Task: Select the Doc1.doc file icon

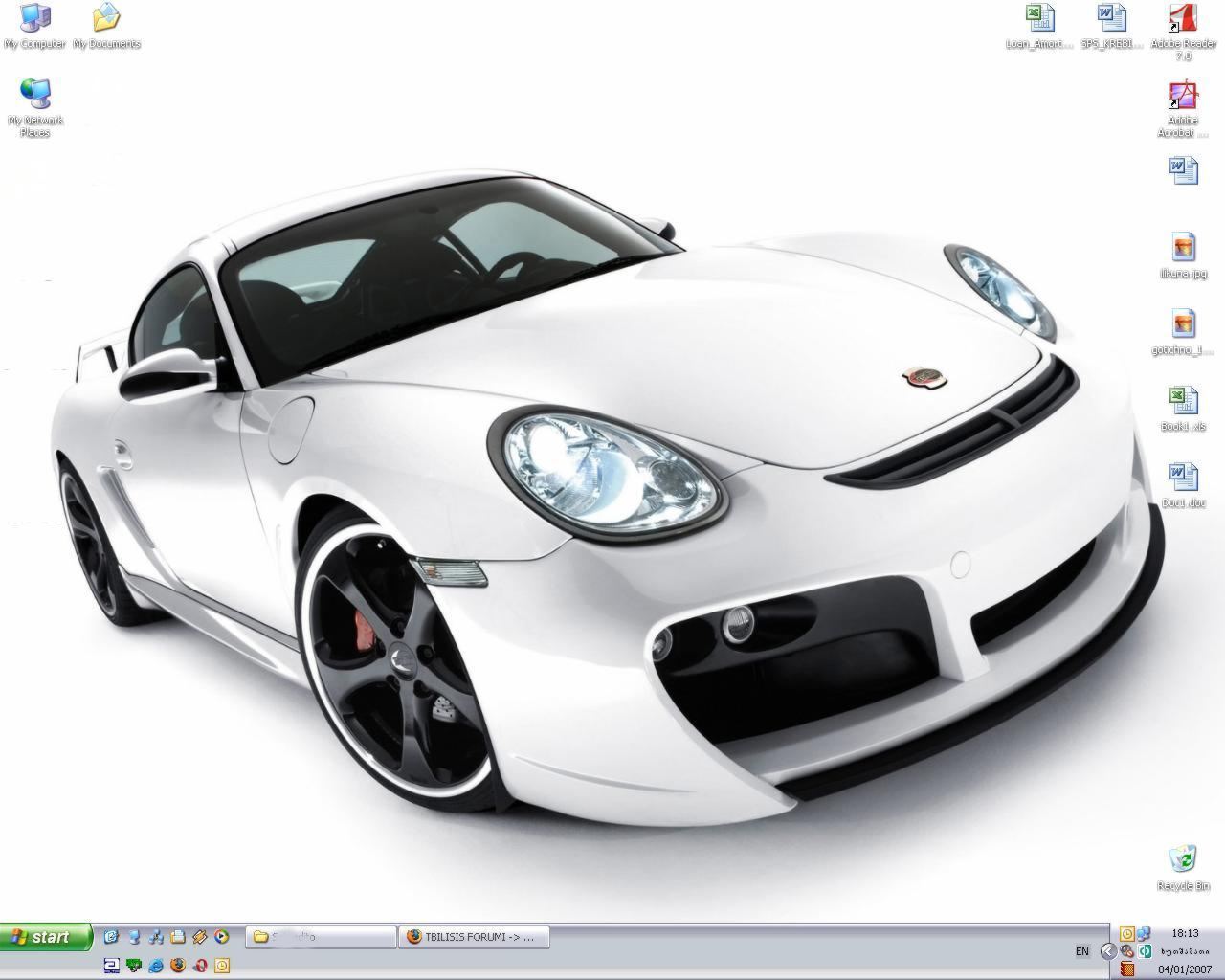Action: pos(1183,478)
